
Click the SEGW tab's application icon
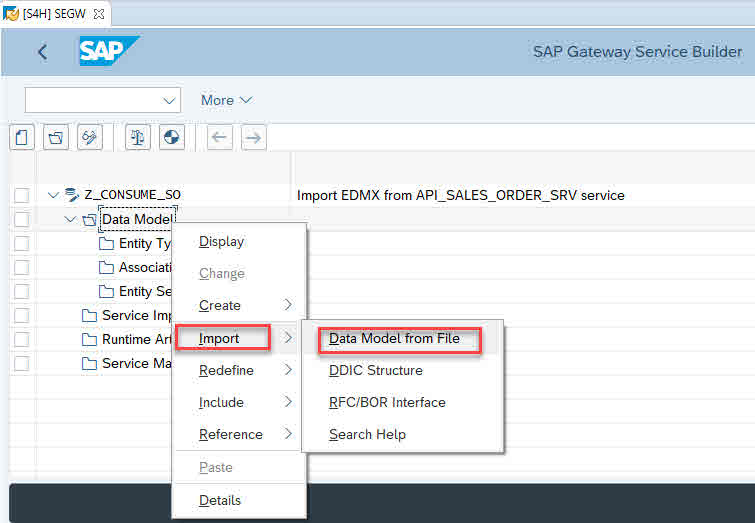[11, 13]
